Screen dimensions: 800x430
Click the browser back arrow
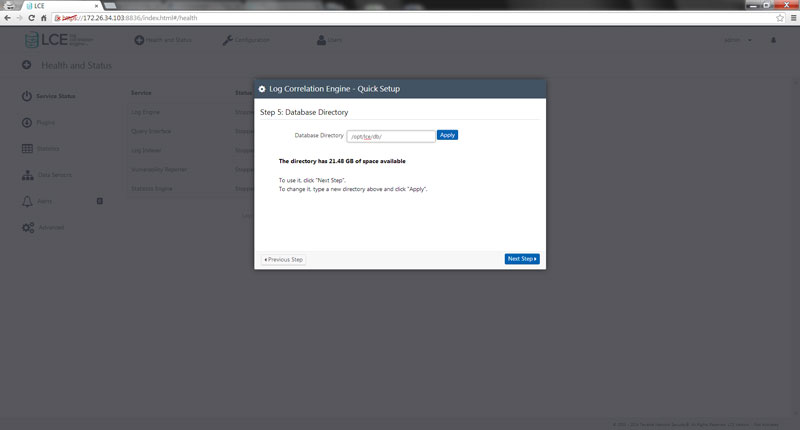7,18
